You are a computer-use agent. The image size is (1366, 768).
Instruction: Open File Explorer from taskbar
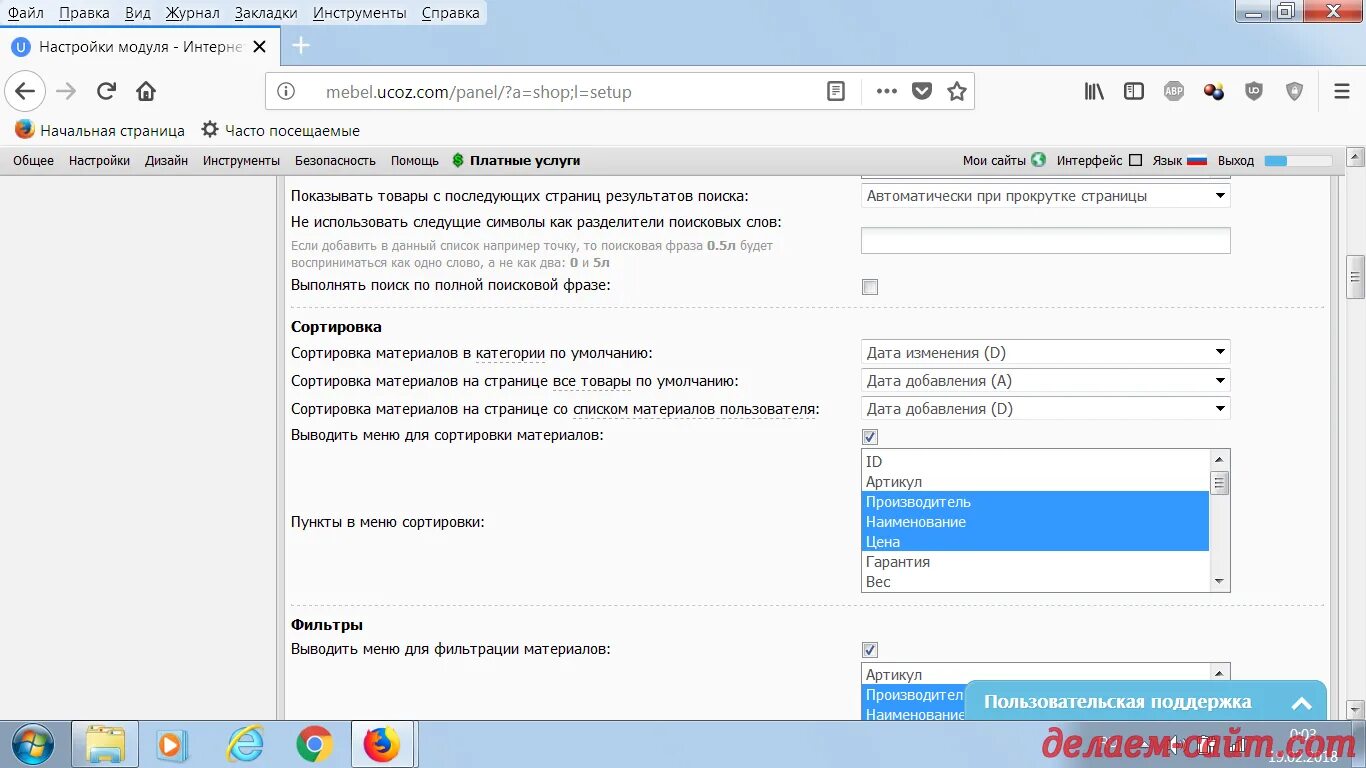tap(105, 744)
